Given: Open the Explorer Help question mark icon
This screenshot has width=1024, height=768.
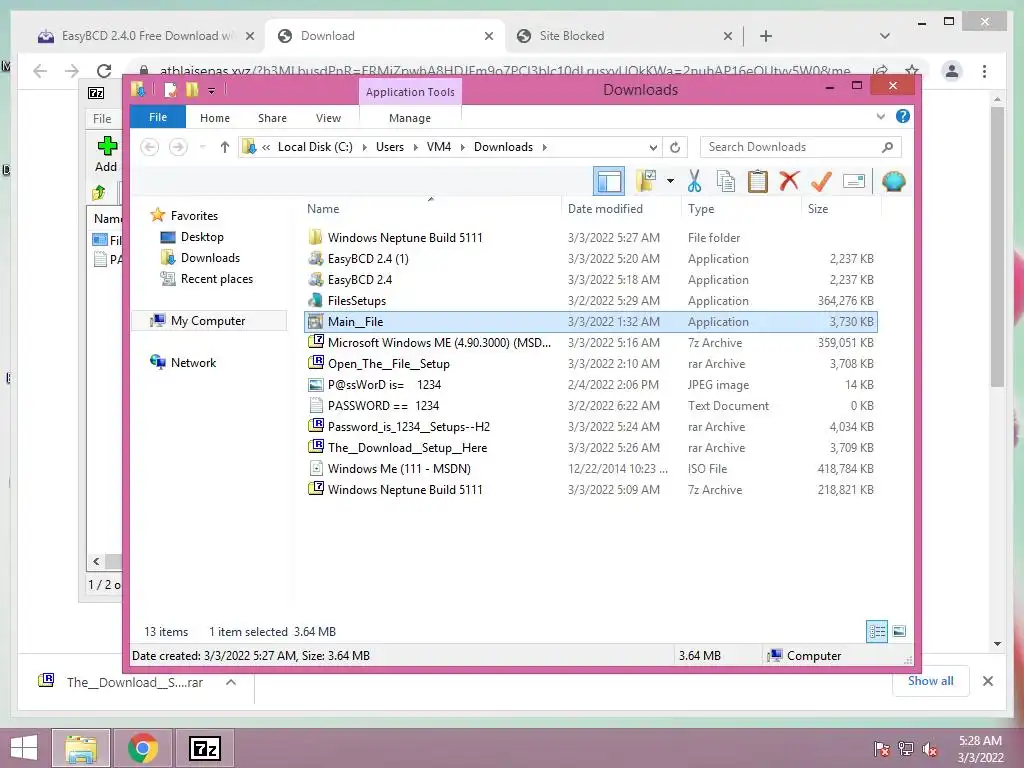Looking at the screenshot, I should click(x=903, y=116).
